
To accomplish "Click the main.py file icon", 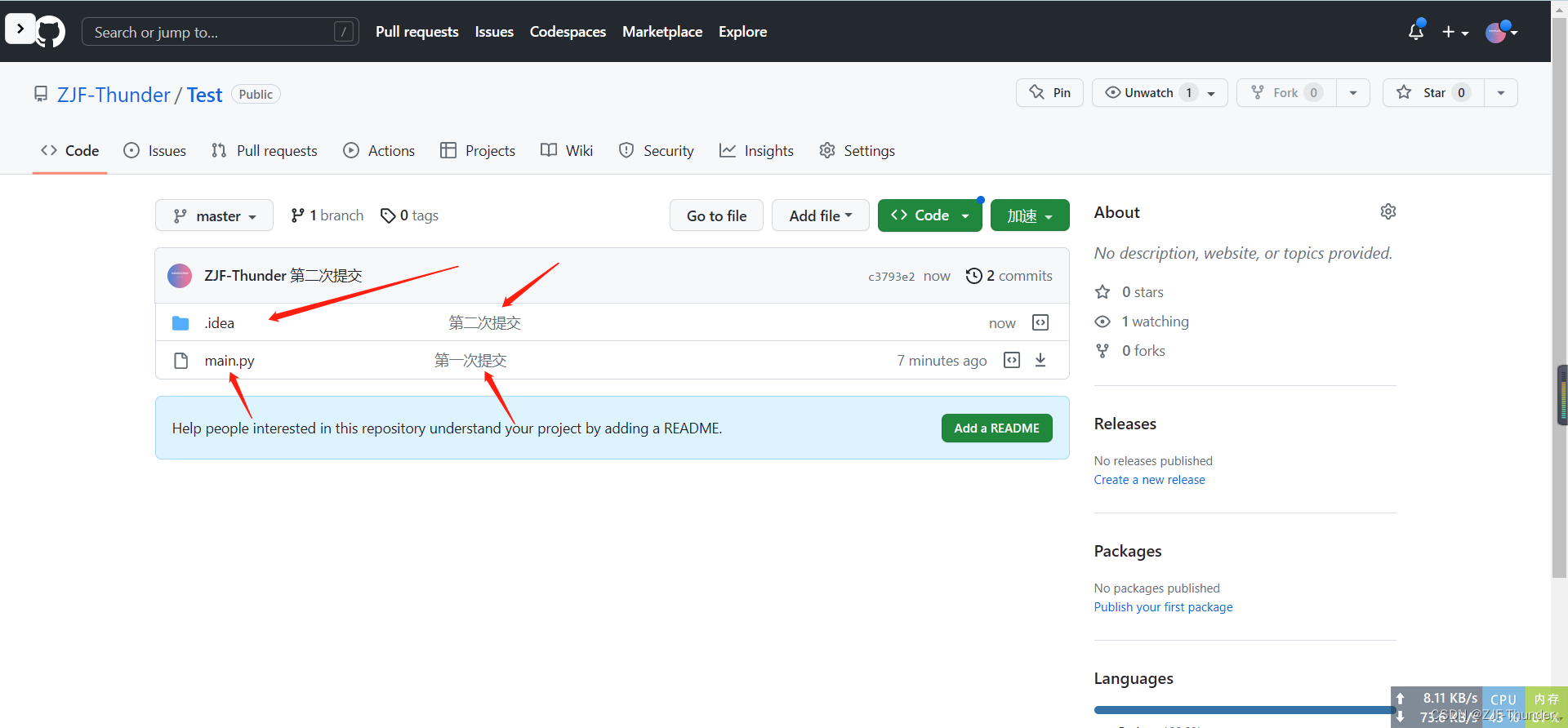I will 181,361.
